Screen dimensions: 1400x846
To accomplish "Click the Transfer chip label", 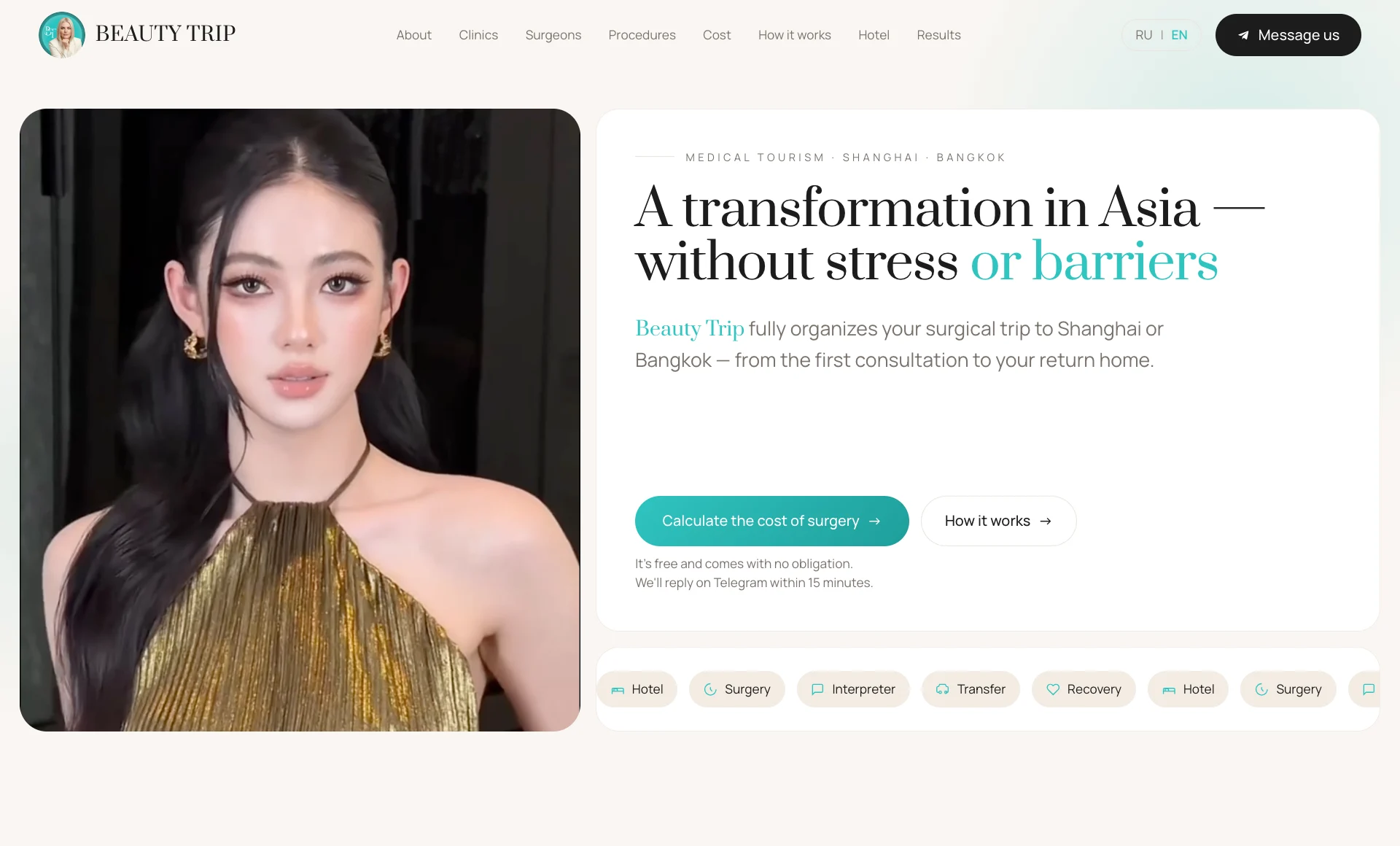I will 981,690.
